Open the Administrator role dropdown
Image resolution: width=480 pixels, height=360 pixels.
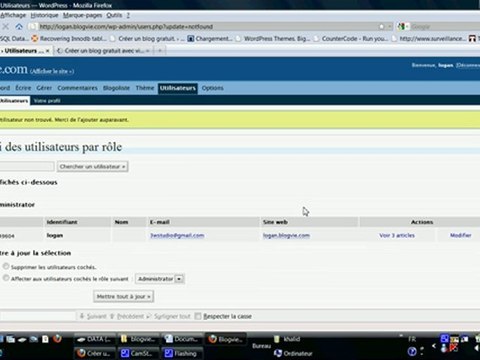(160, 279)
